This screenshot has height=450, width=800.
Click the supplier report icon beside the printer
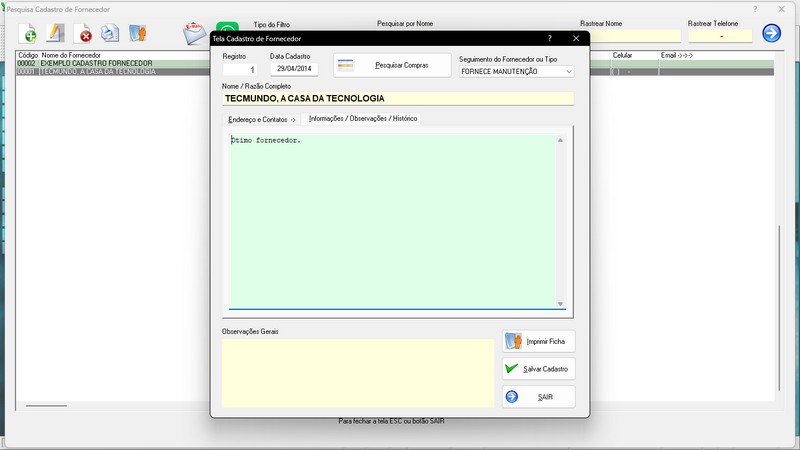pyautogui.click(x=138, y=34)
